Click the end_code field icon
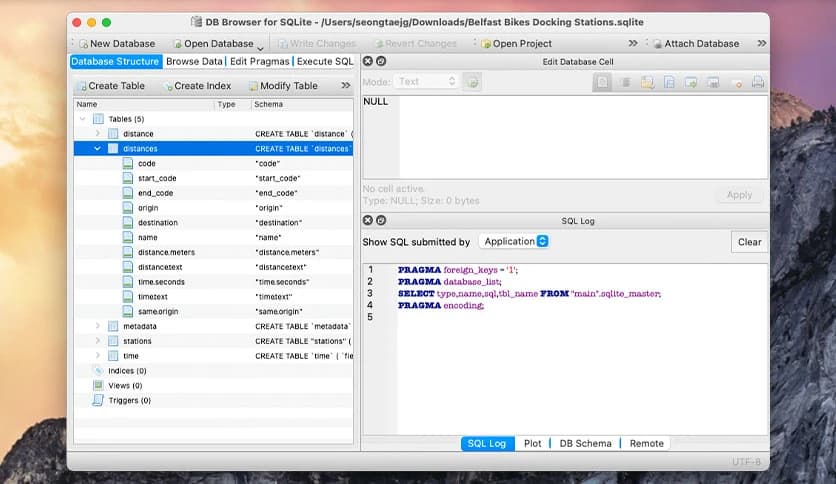The width and height of the screenshot is (836, 484). (x=128, y=193)
